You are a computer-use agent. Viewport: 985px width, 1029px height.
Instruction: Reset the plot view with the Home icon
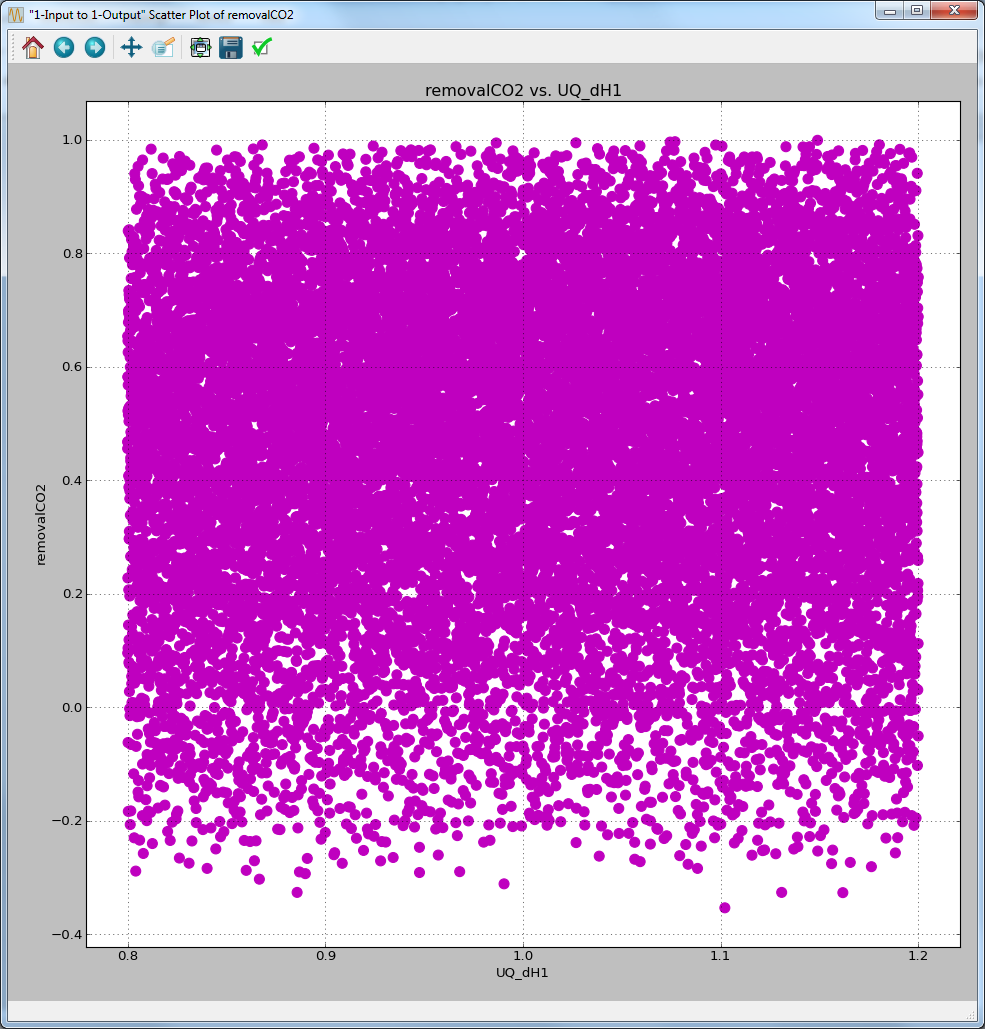[x=31, y=47]
